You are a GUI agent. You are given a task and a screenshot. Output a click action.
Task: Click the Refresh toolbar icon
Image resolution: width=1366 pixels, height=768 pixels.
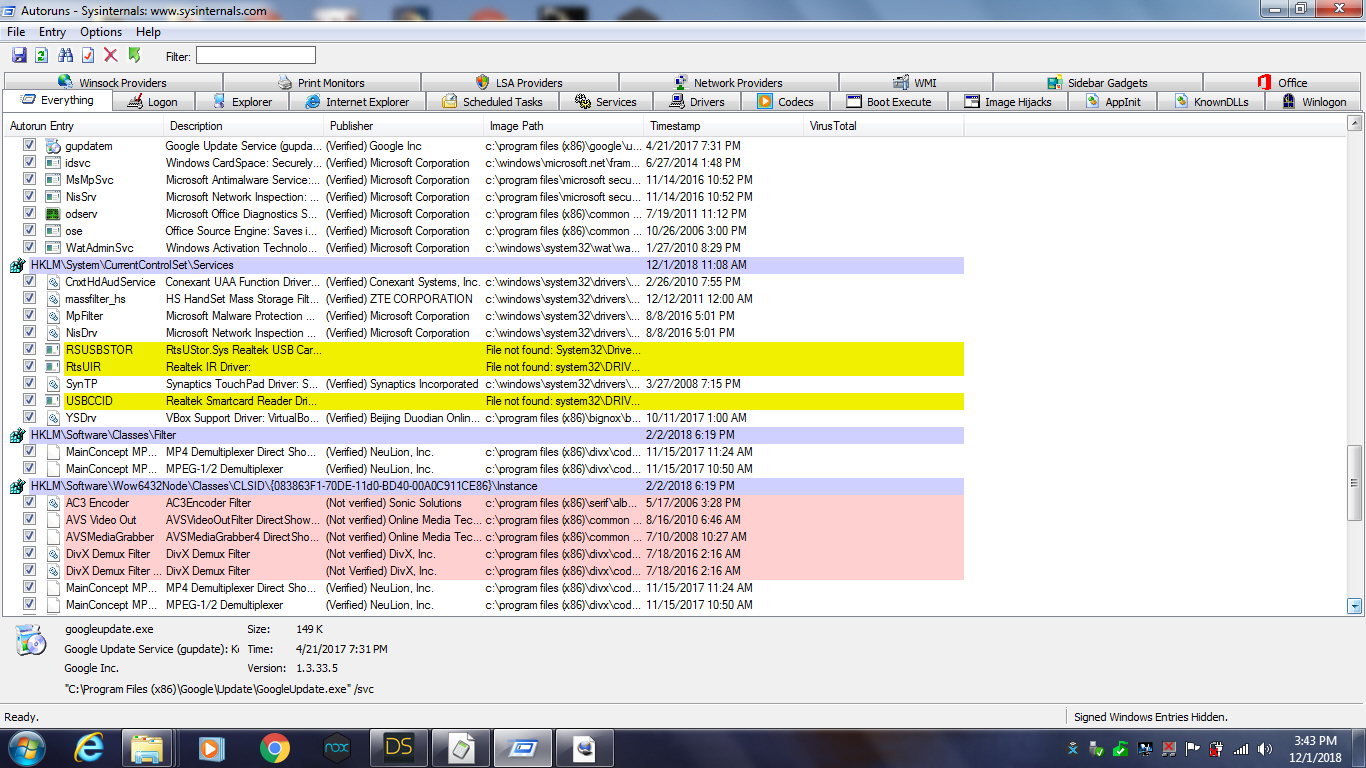coord(42,55)
